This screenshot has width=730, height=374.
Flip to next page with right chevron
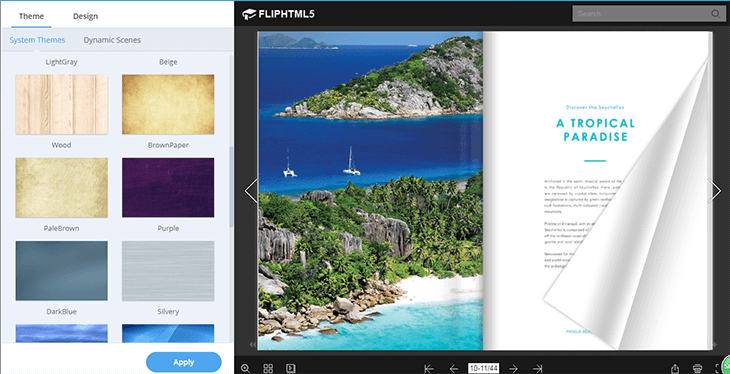tap(715, 190)
